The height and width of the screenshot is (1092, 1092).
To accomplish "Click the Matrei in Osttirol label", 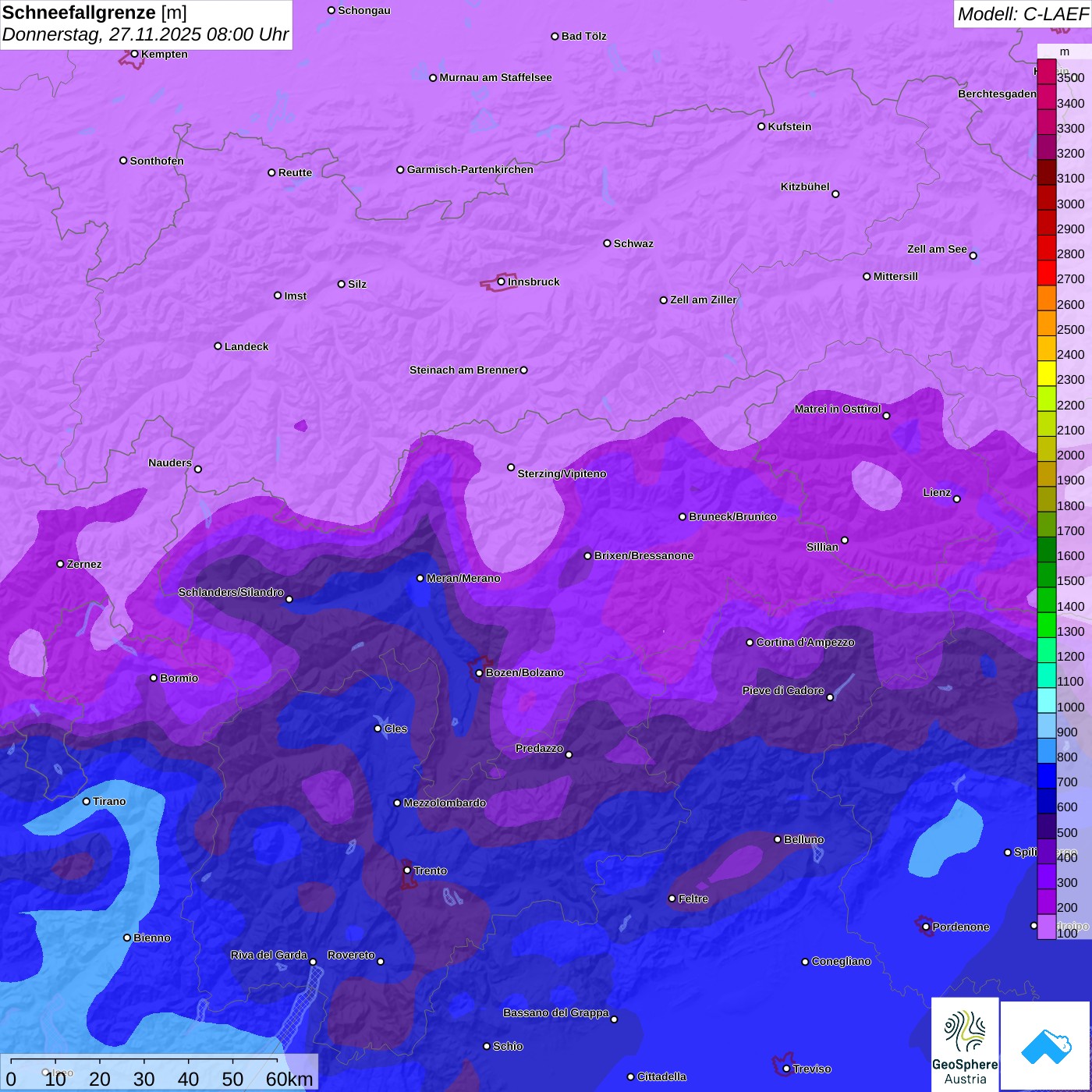I will tap(838, 409).
